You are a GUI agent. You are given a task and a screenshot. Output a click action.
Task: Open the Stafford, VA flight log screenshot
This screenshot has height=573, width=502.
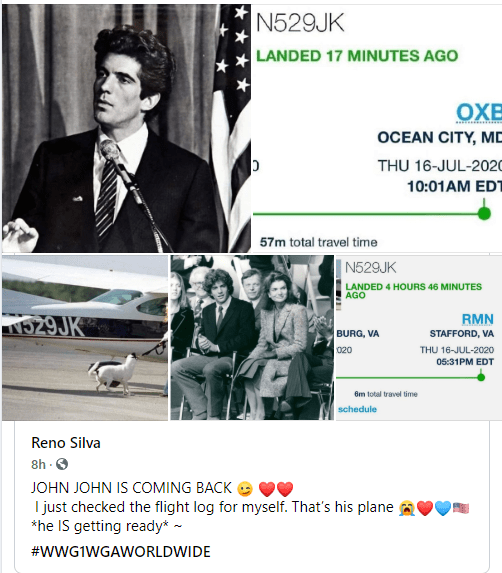tap(419, 338)
